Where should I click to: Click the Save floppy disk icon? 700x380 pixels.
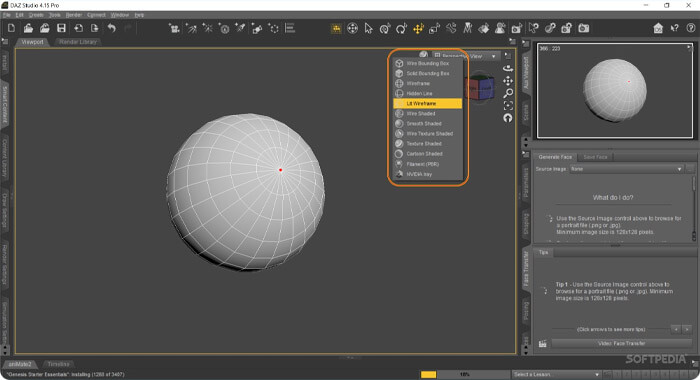tap(61, 28)
